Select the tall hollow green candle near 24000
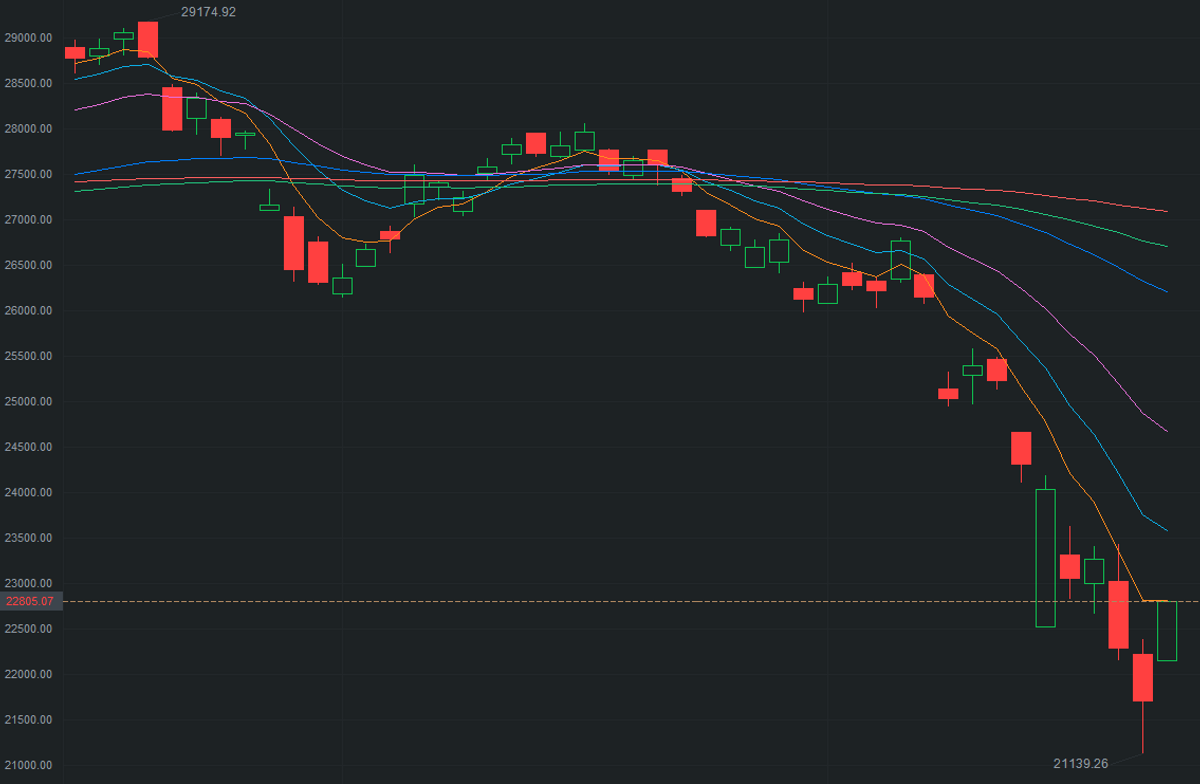The width and height of the screenshot is (1200, 784). (1045, 558)
